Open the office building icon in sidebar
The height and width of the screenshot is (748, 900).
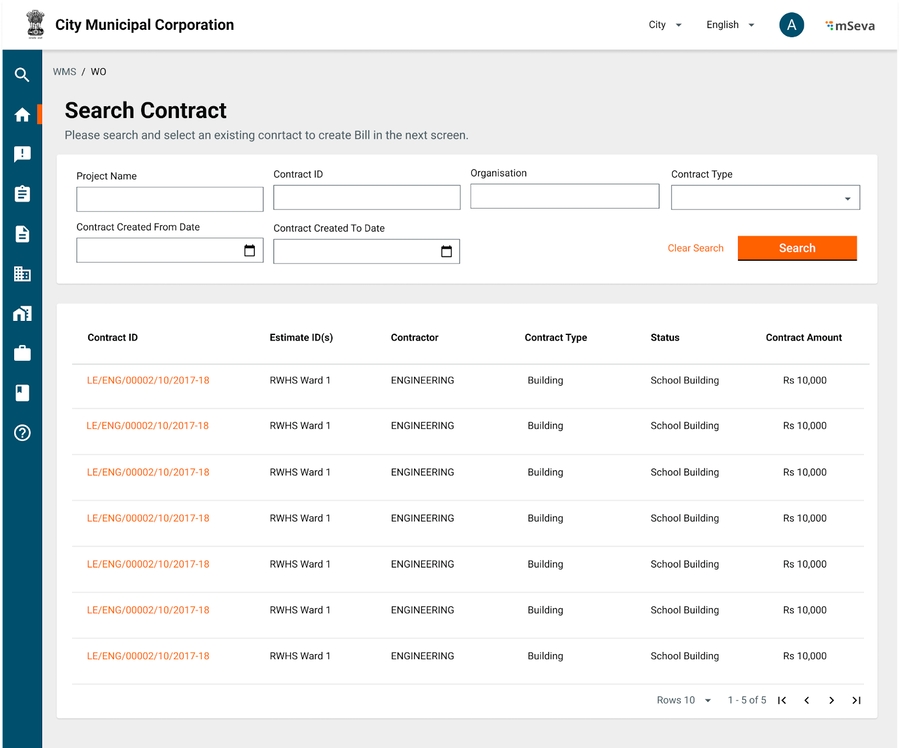[x=22, y=274]
